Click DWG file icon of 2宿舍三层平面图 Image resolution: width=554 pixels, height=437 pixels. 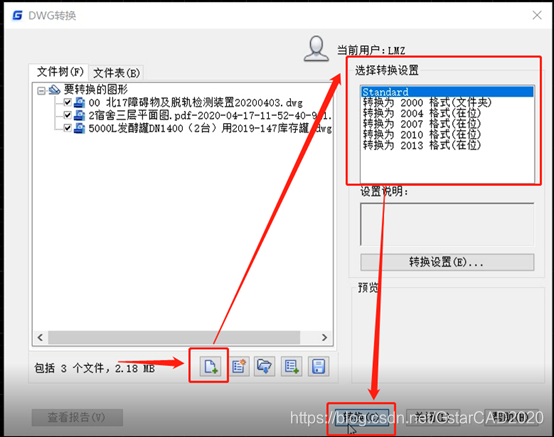pyautogui.click(x=79, y=116)
